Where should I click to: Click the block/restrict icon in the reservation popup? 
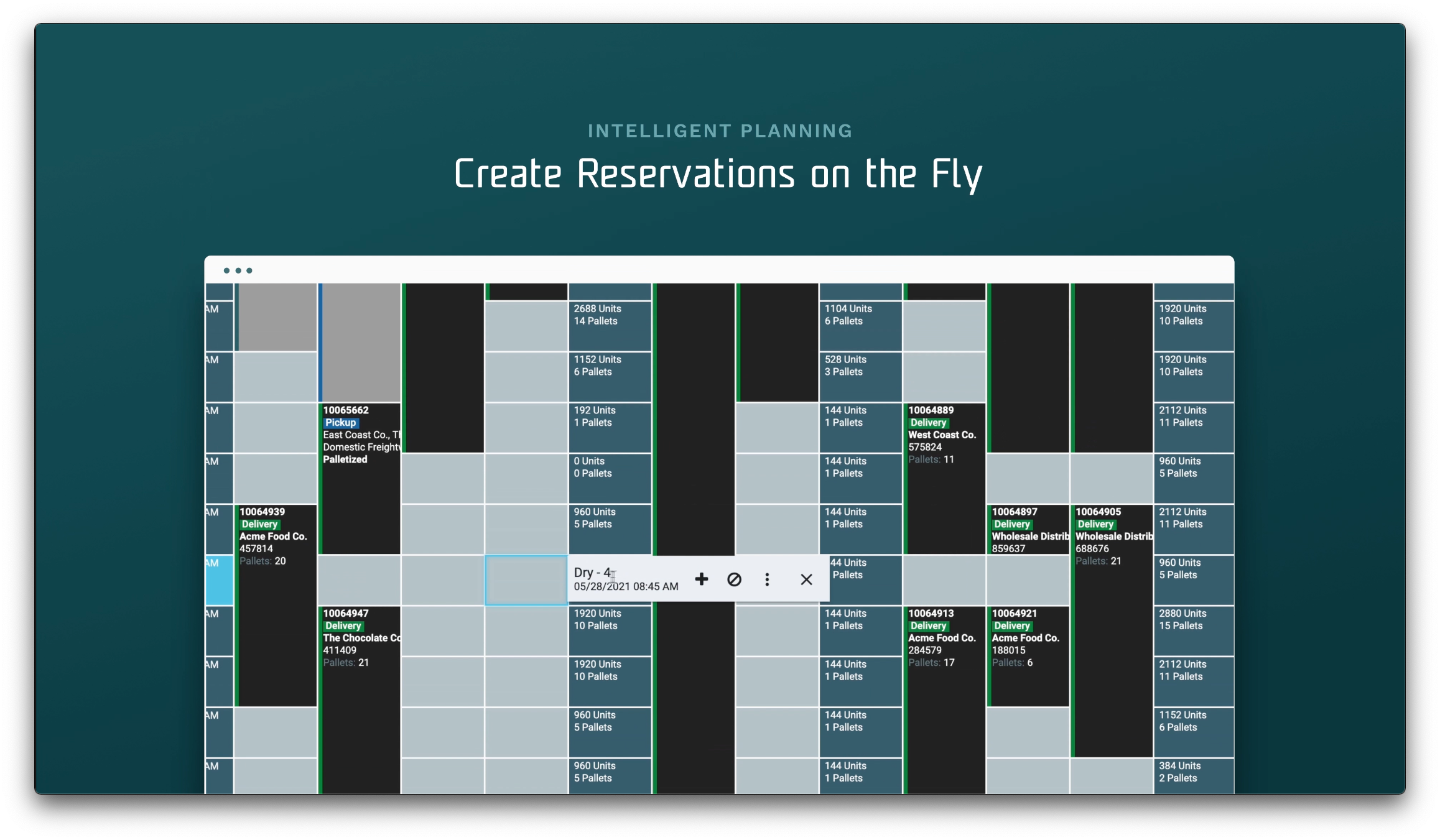(735, 579)
